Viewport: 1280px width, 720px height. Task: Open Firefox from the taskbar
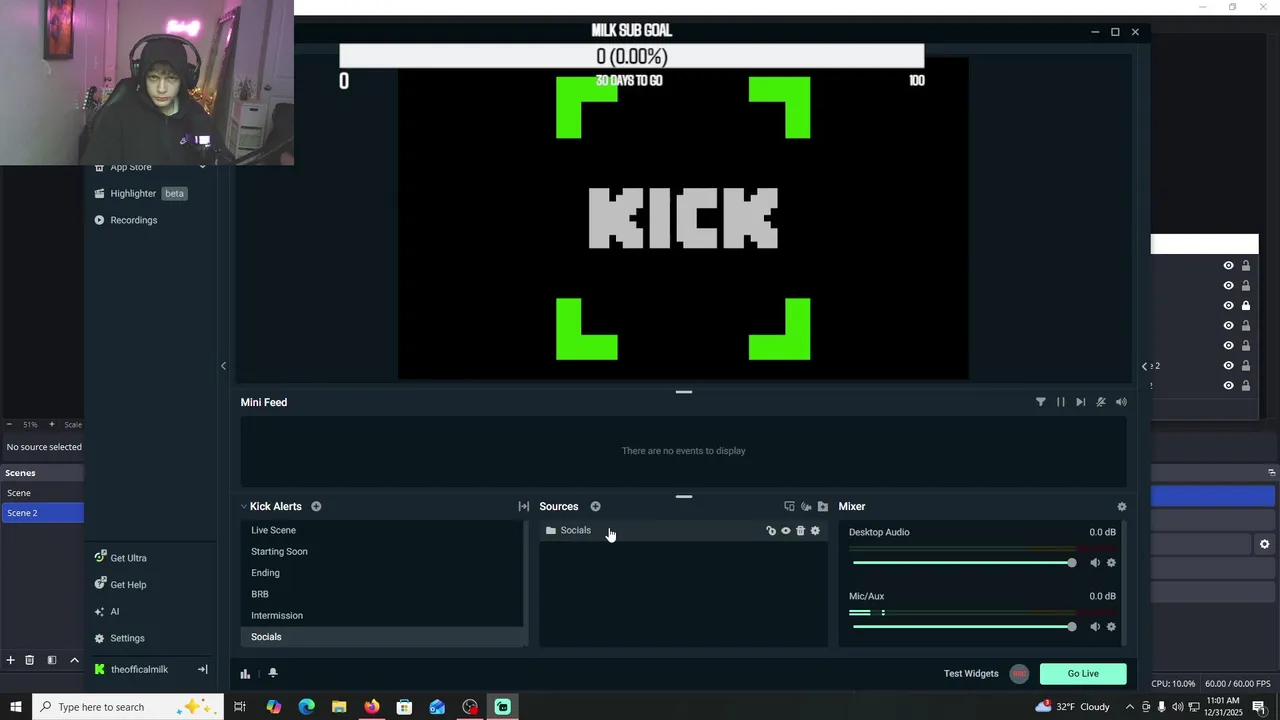[x=372, y=707]
